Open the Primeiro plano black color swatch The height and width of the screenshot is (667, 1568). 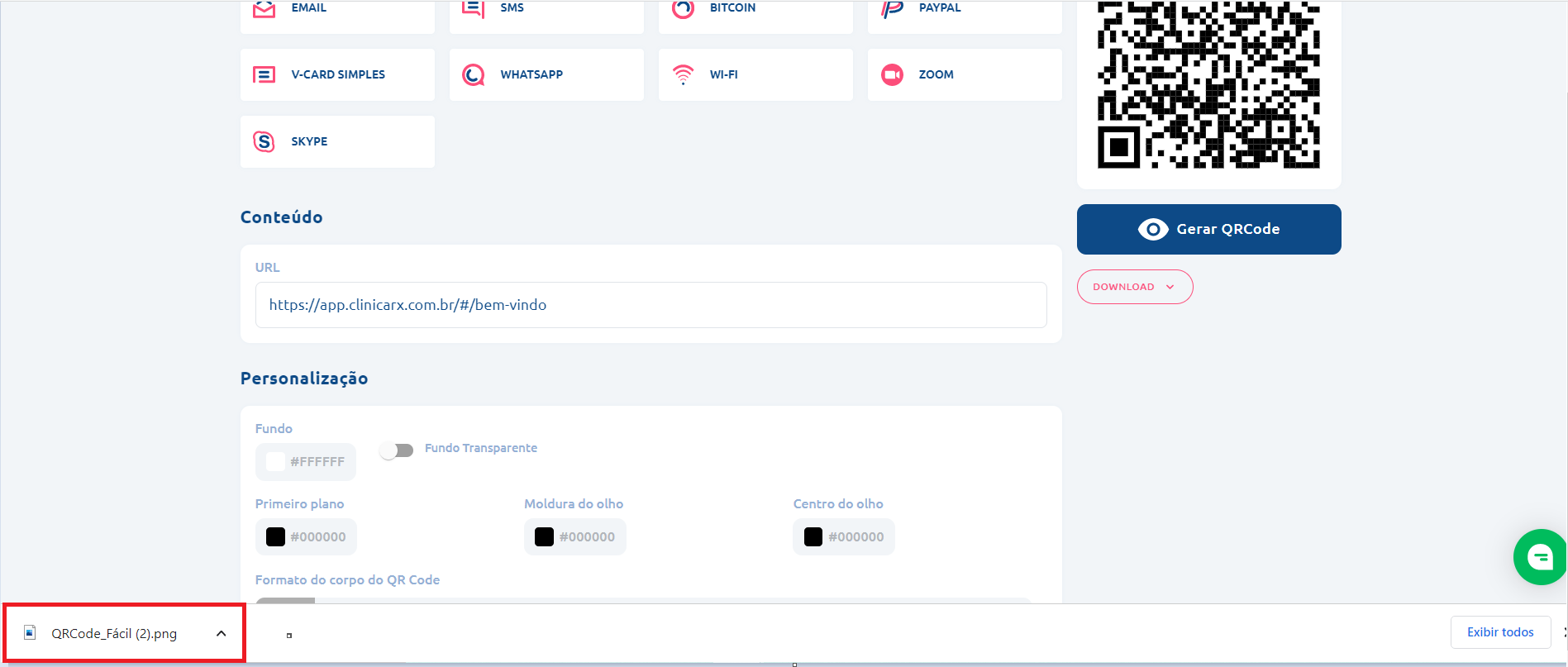tap(276, 537)
